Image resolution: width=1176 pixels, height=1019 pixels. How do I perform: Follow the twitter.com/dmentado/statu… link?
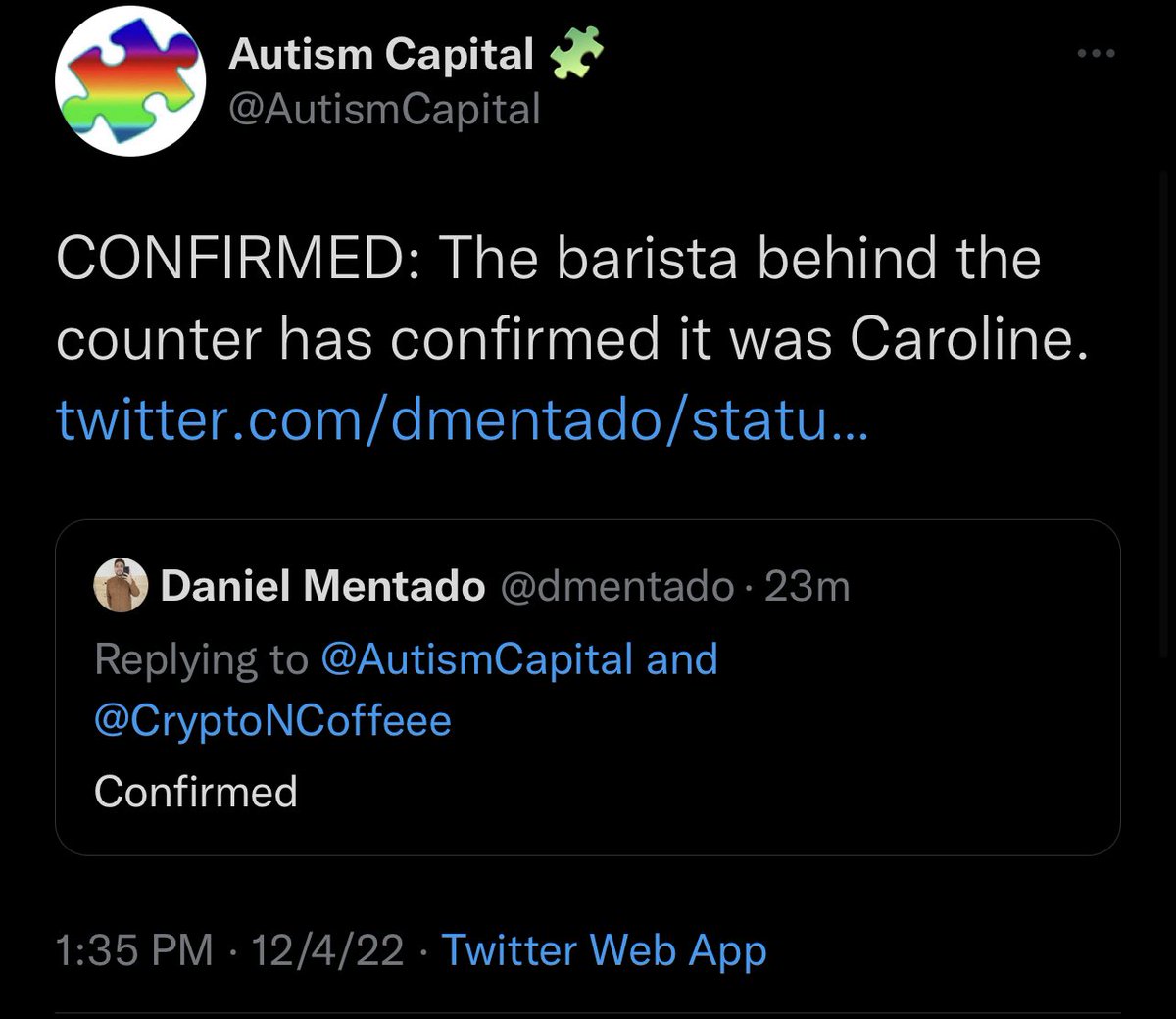click(x=463, y=421)
